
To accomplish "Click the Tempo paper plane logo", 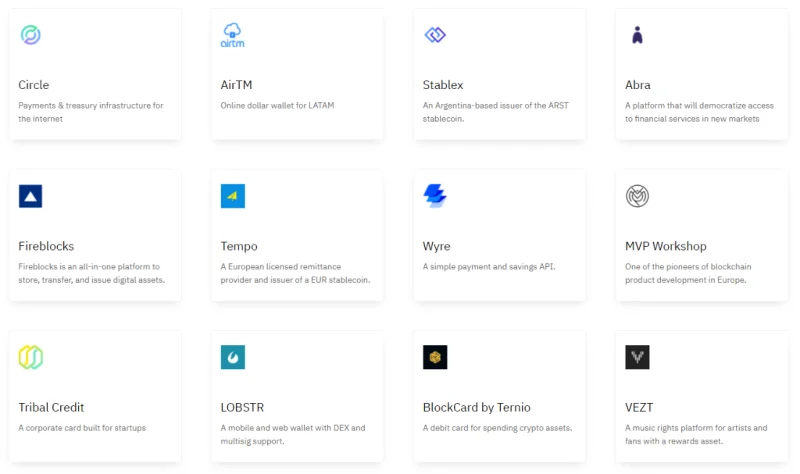I will 233,196.
